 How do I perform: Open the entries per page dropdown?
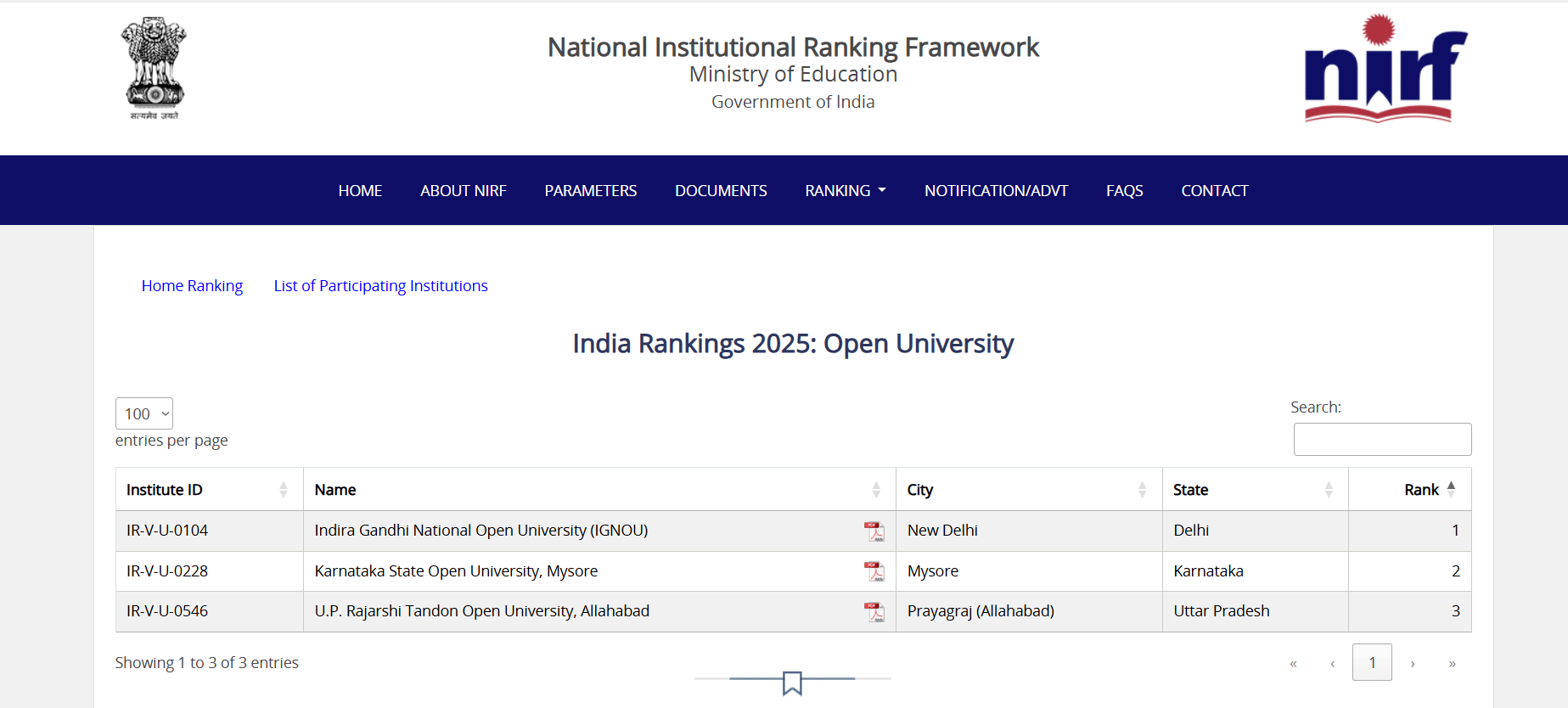tap(144, 413)
